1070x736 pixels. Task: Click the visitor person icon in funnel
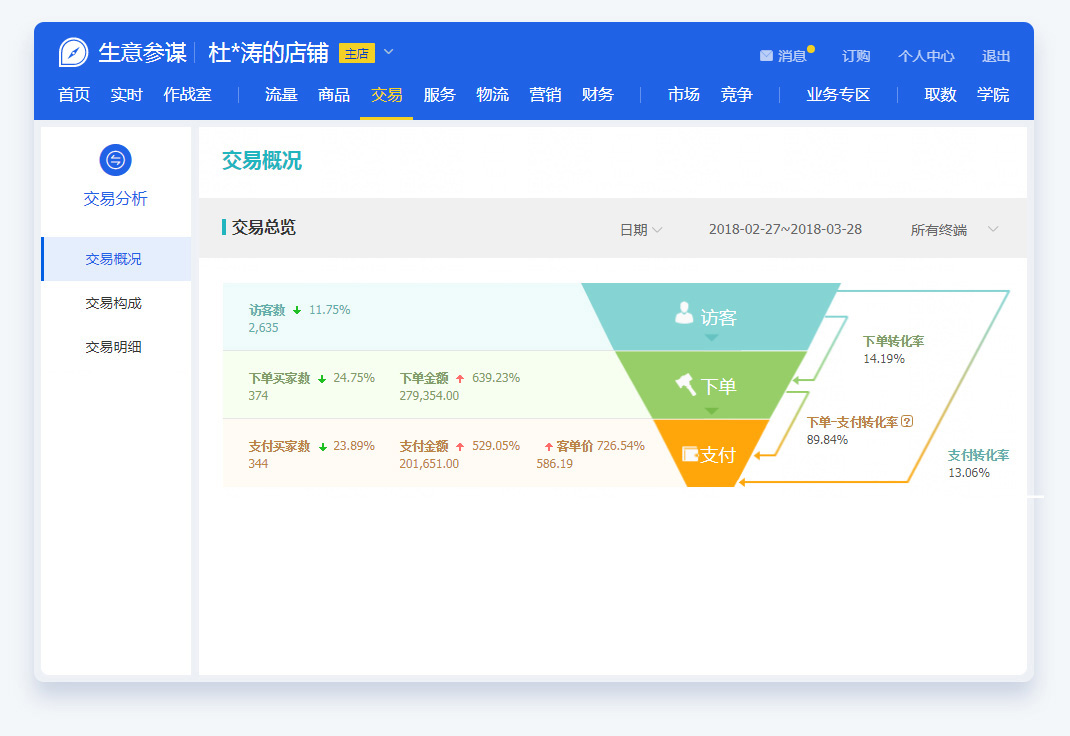(x=684, y=313)
